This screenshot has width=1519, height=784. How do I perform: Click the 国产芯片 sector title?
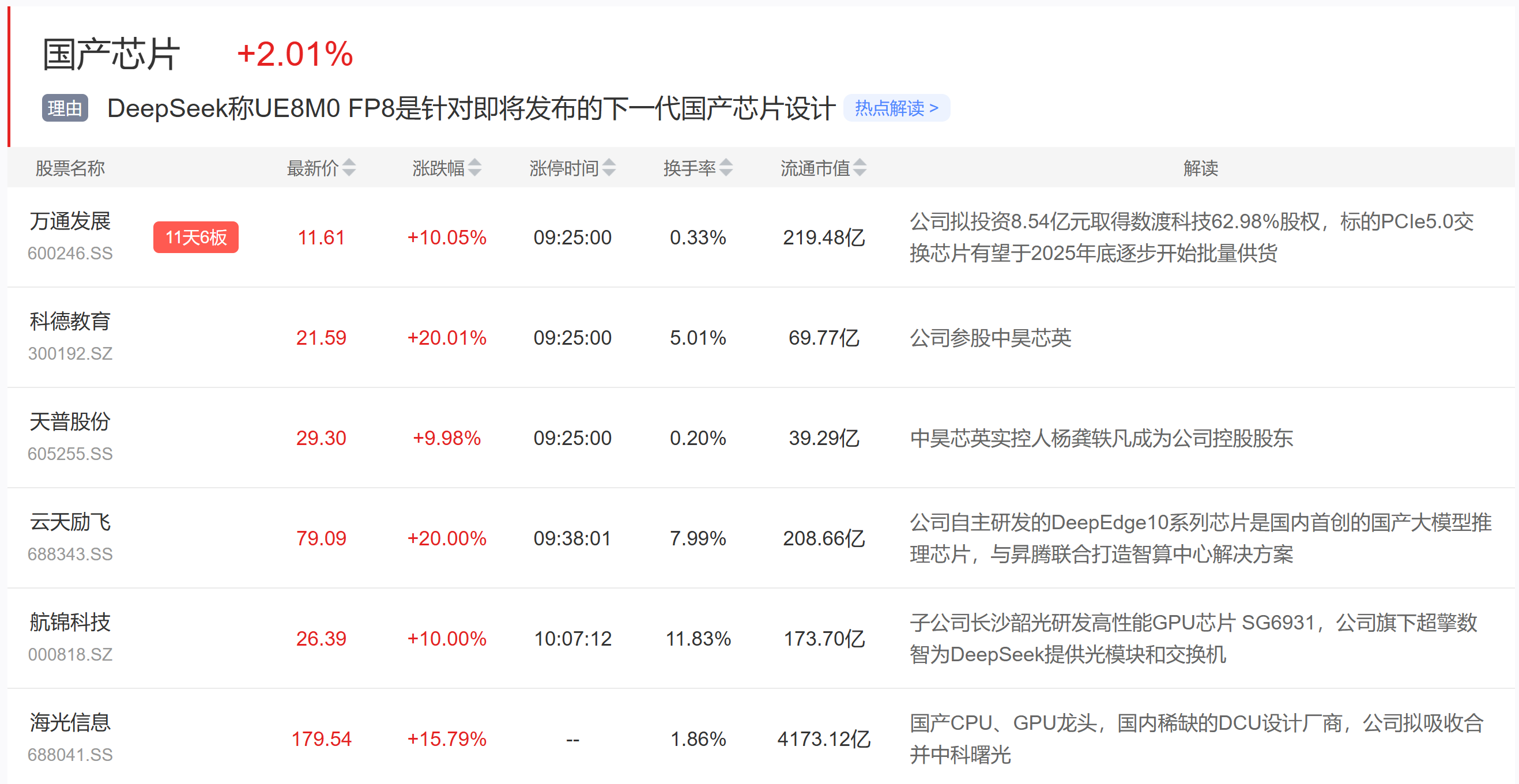(111, 54)
